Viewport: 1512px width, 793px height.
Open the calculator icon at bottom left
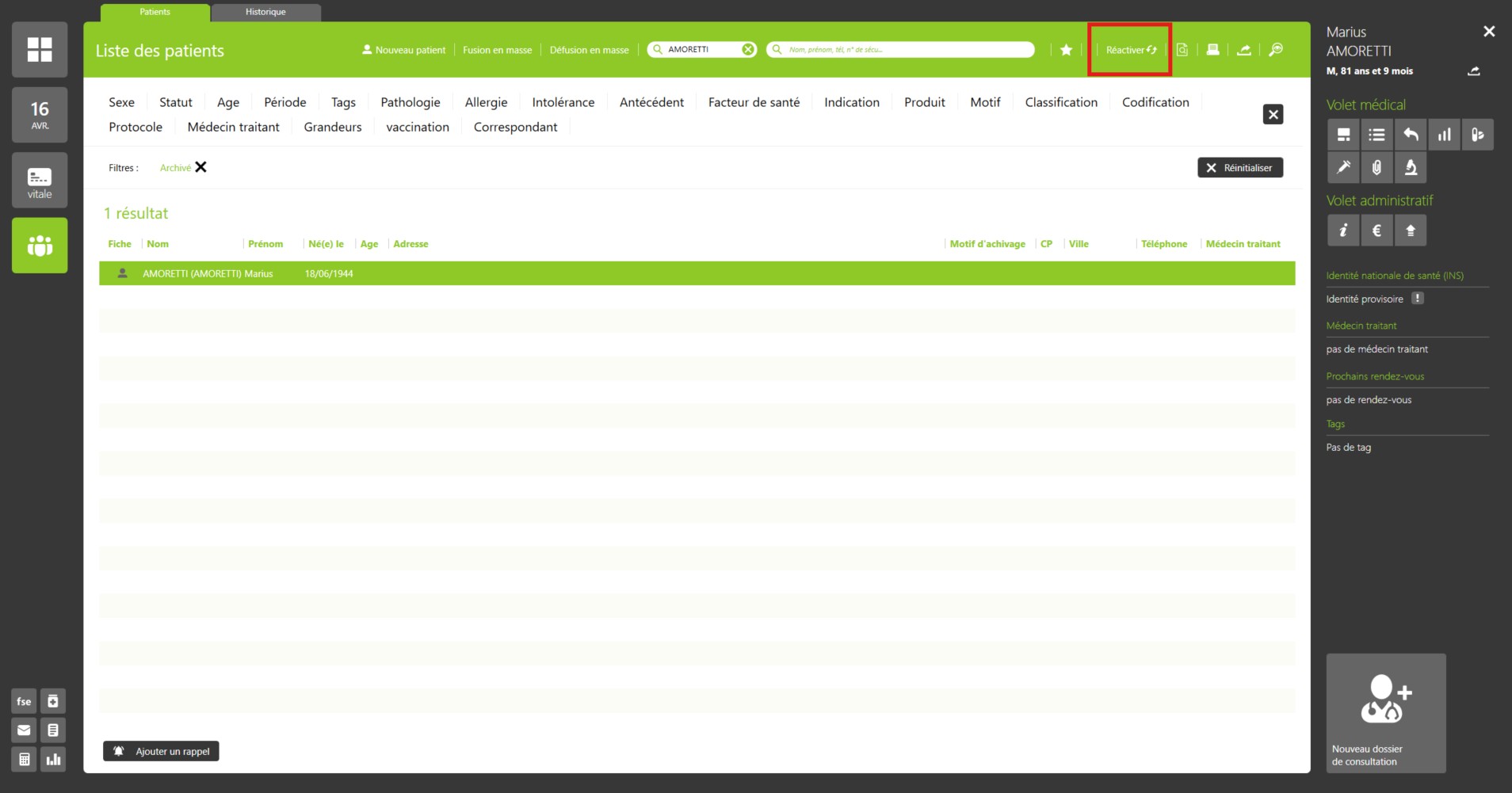[24, 759]
